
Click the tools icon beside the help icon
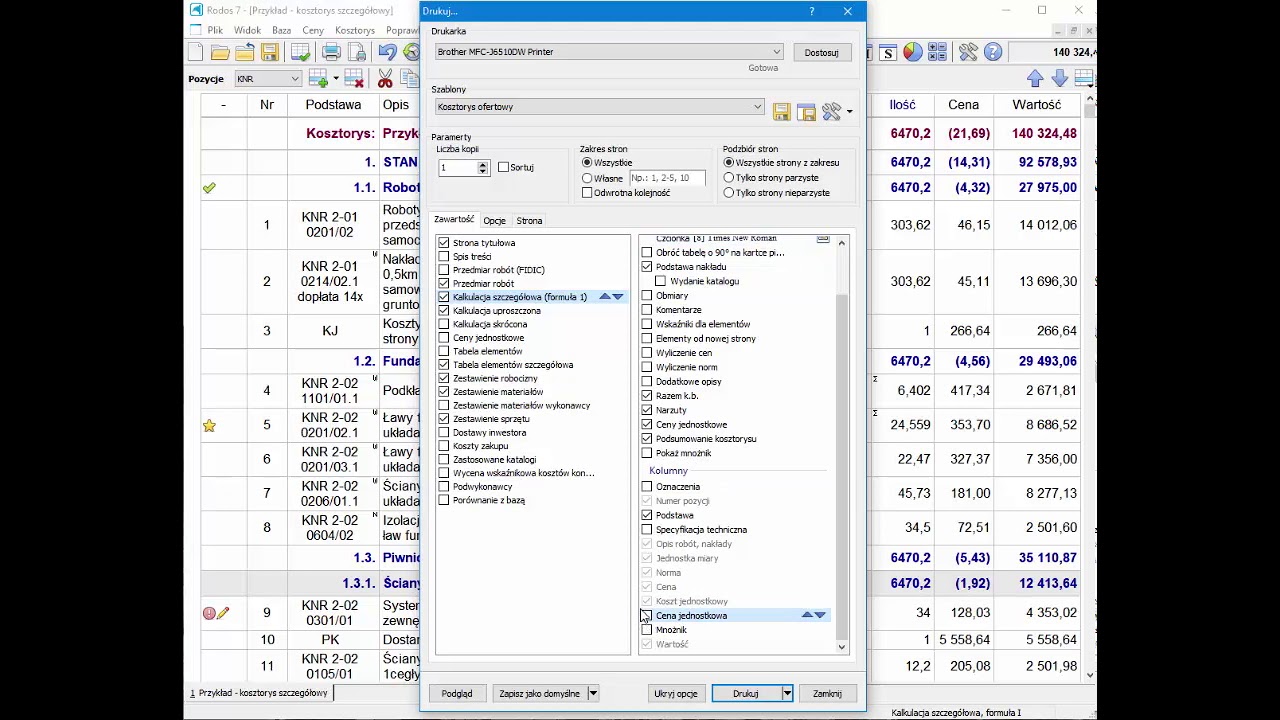coord(968,52)
